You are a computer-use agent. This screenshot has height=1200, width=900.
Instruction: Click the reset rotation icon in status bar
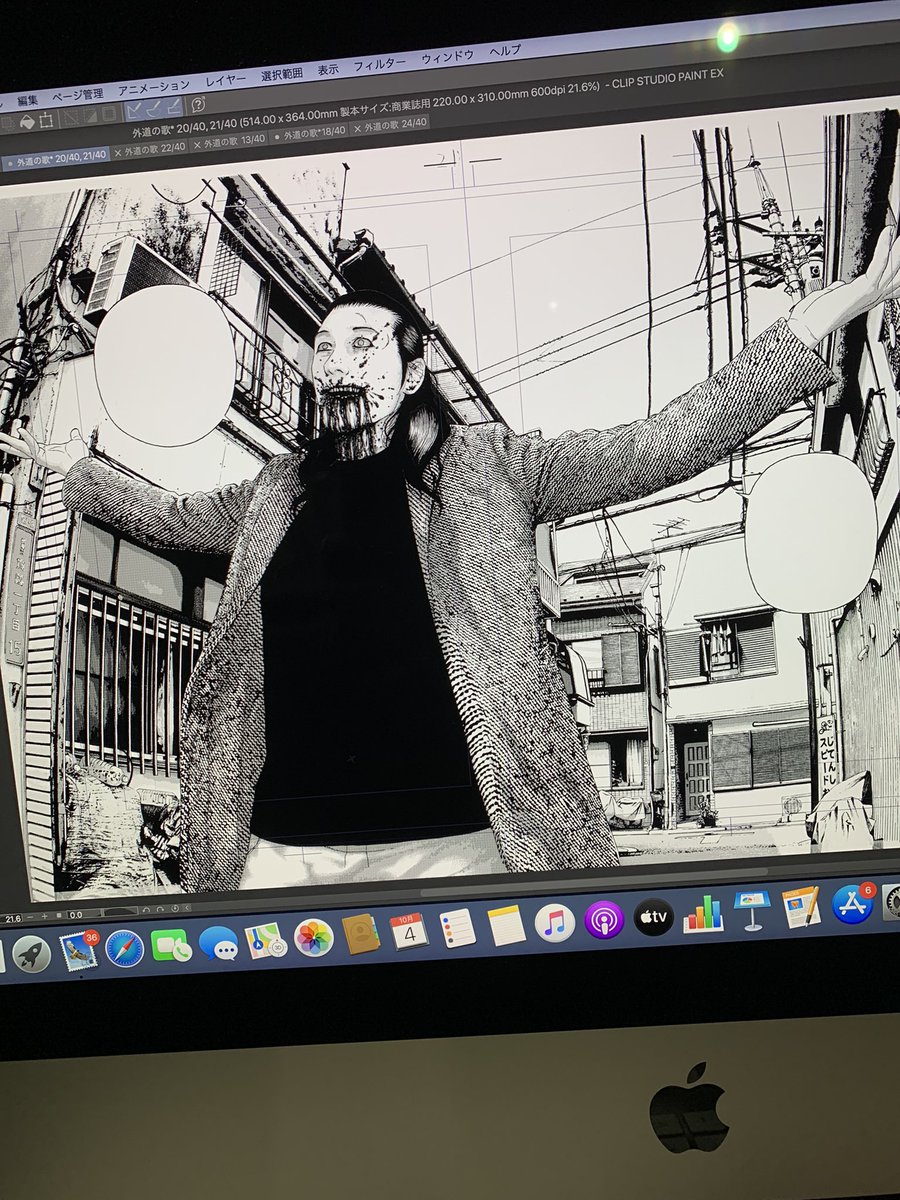[175, 908]
